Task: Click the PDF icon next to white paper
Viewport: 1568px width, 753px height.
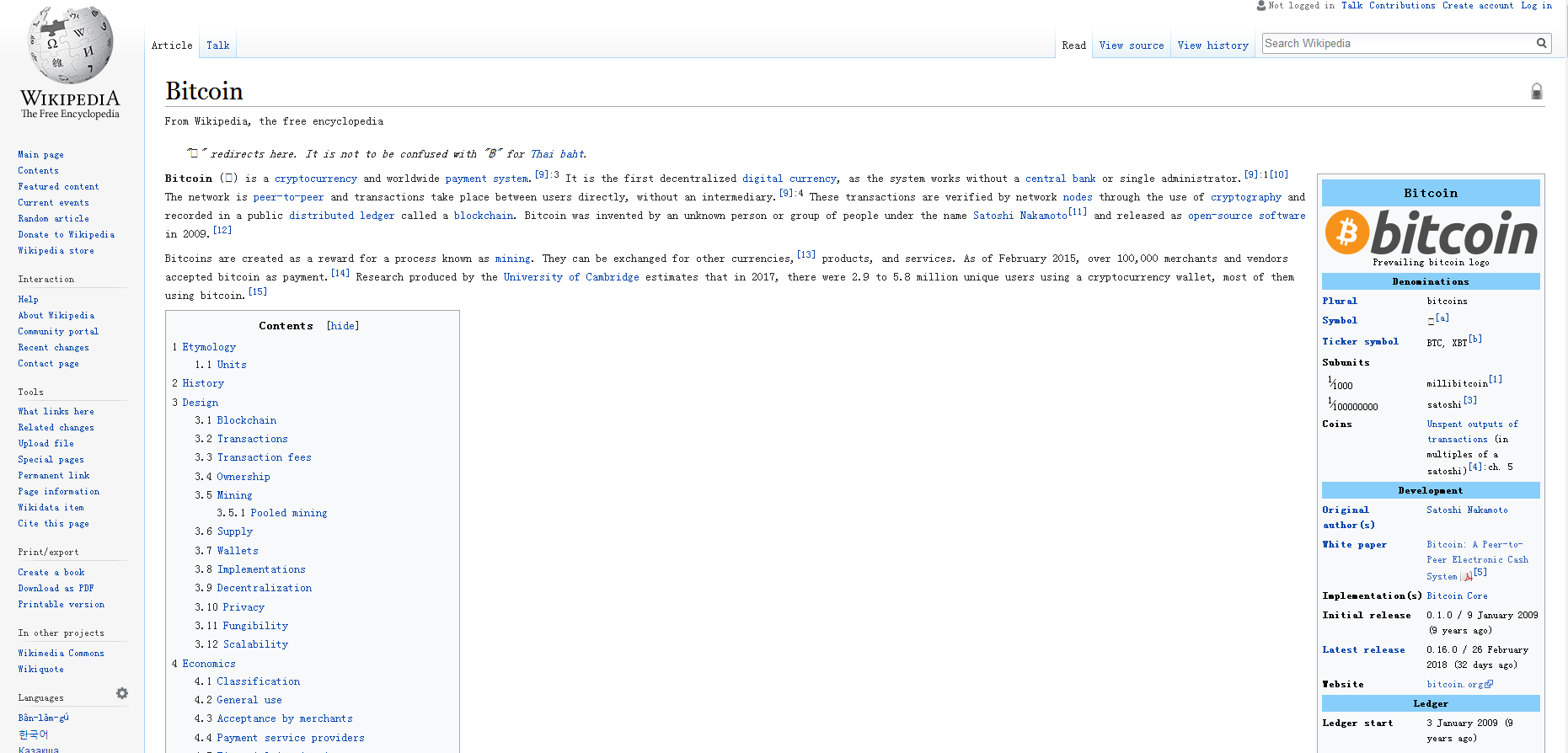Action: [x=1467, y=577]
